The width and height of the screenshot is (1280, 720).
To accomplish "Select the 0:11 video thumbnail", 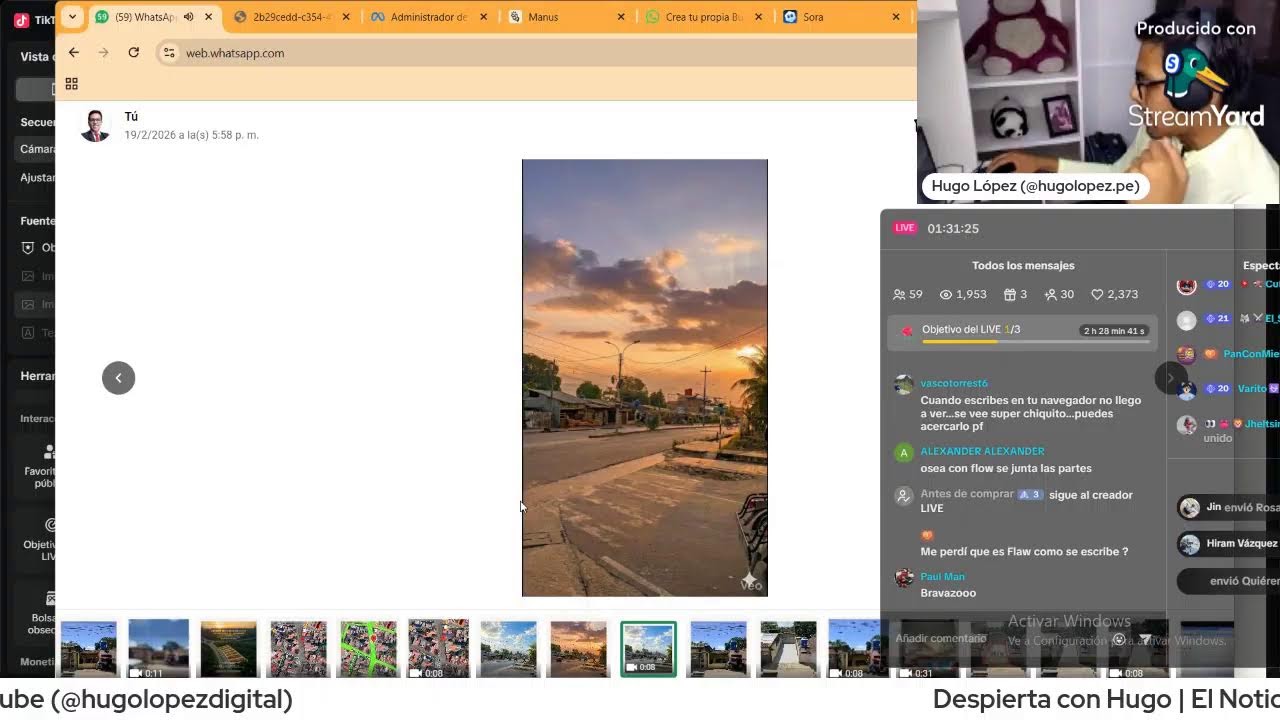I will [158, 649].
